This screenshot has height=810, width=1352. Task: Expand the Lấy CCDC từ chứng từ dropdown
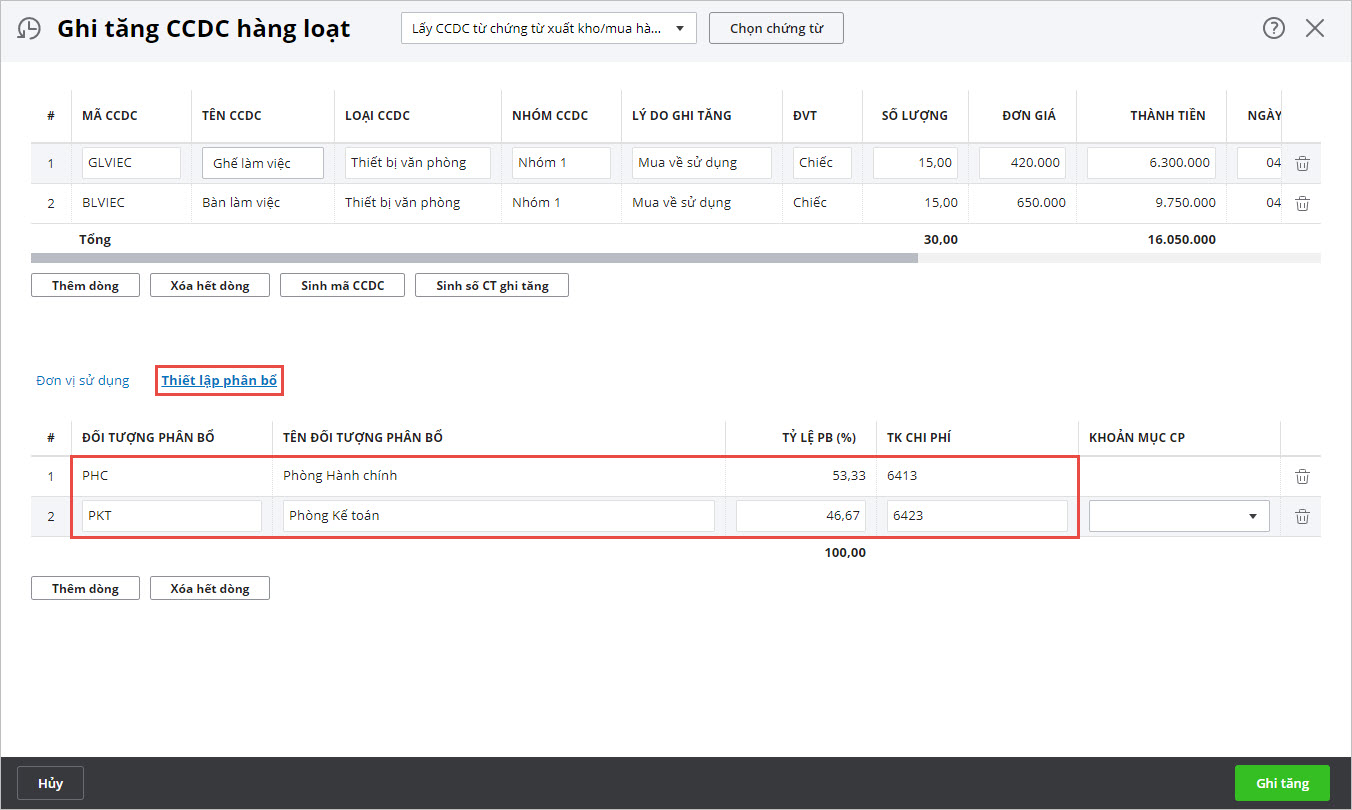(548, 28)
